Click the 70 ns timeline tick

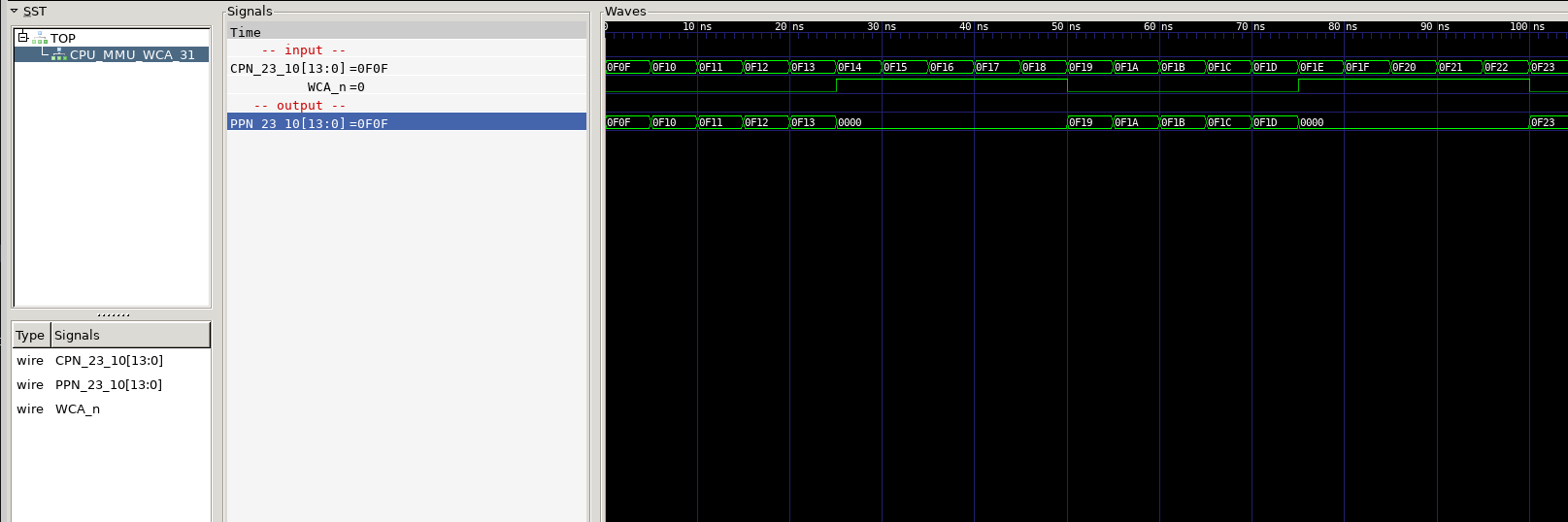[1251, 26]
